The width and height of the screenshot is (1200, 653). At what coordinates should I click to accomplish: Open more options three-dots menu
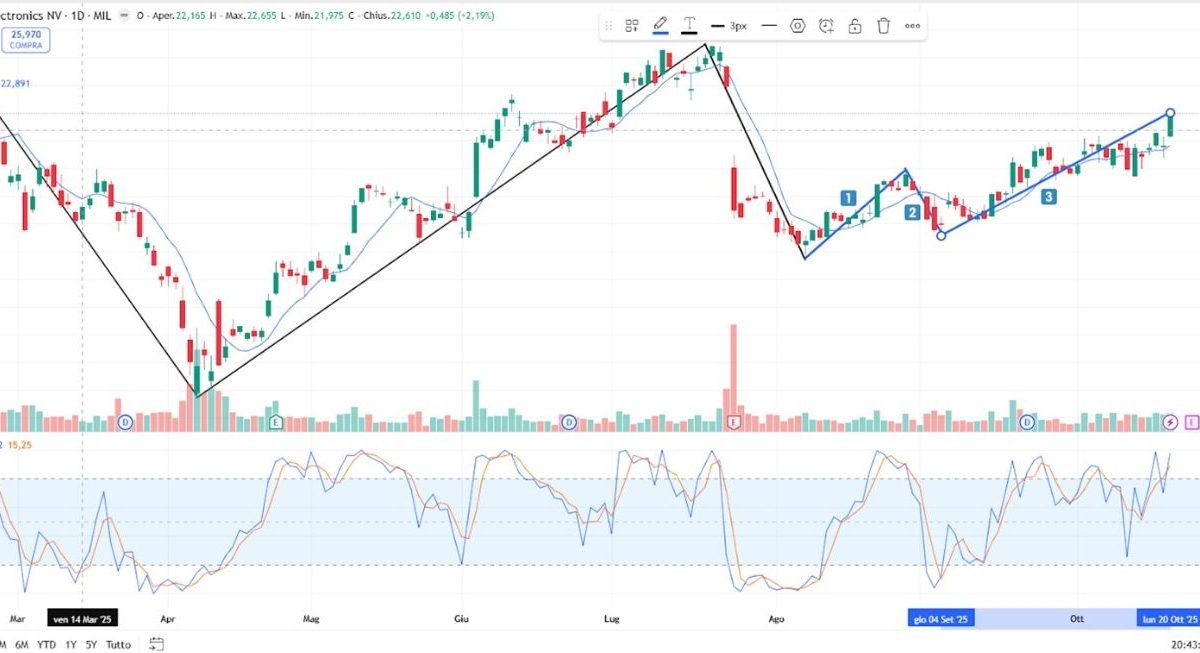tap(912, 26)
